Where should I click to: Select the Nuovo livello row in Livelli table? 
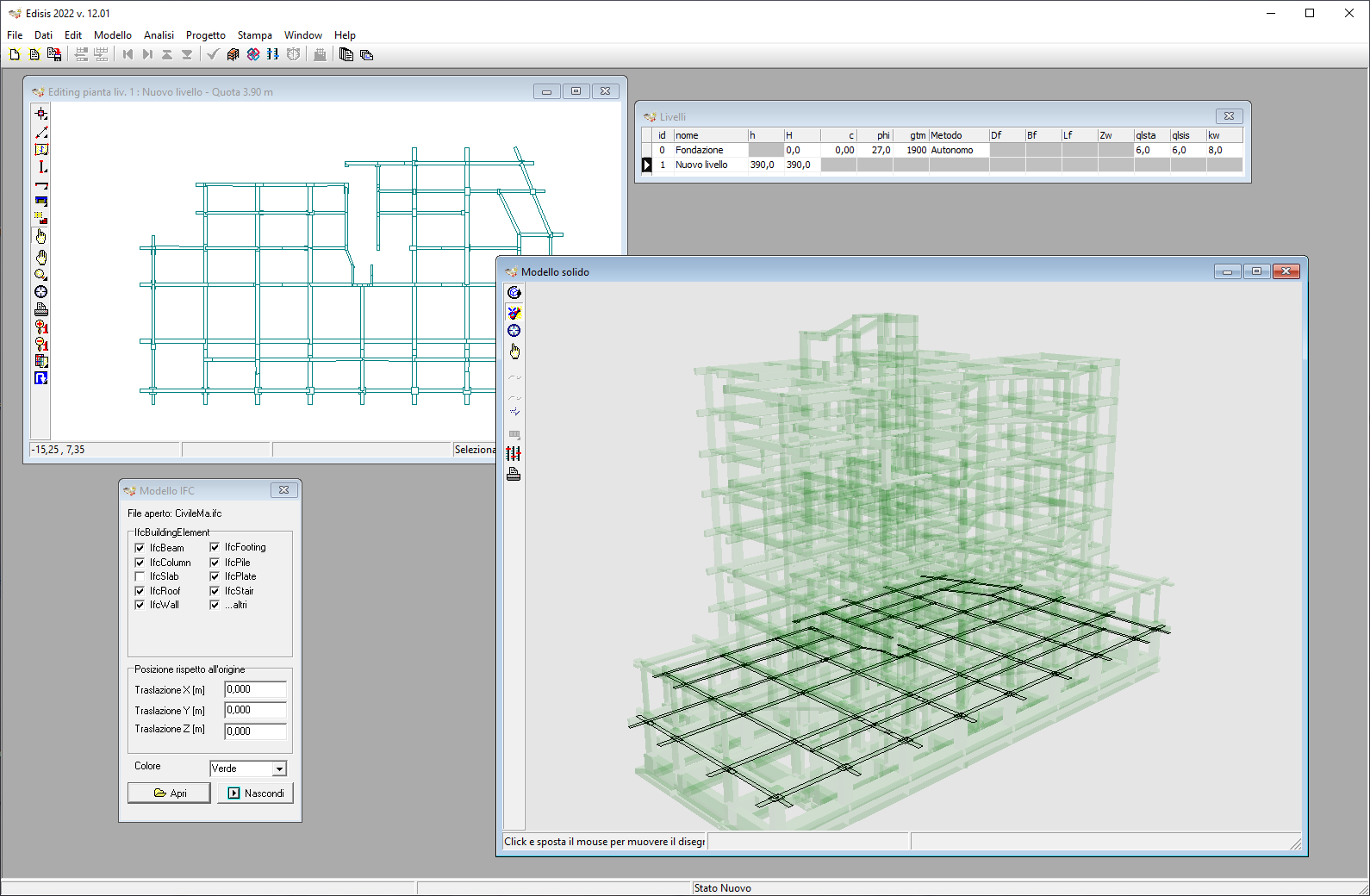tap(942, 165)
